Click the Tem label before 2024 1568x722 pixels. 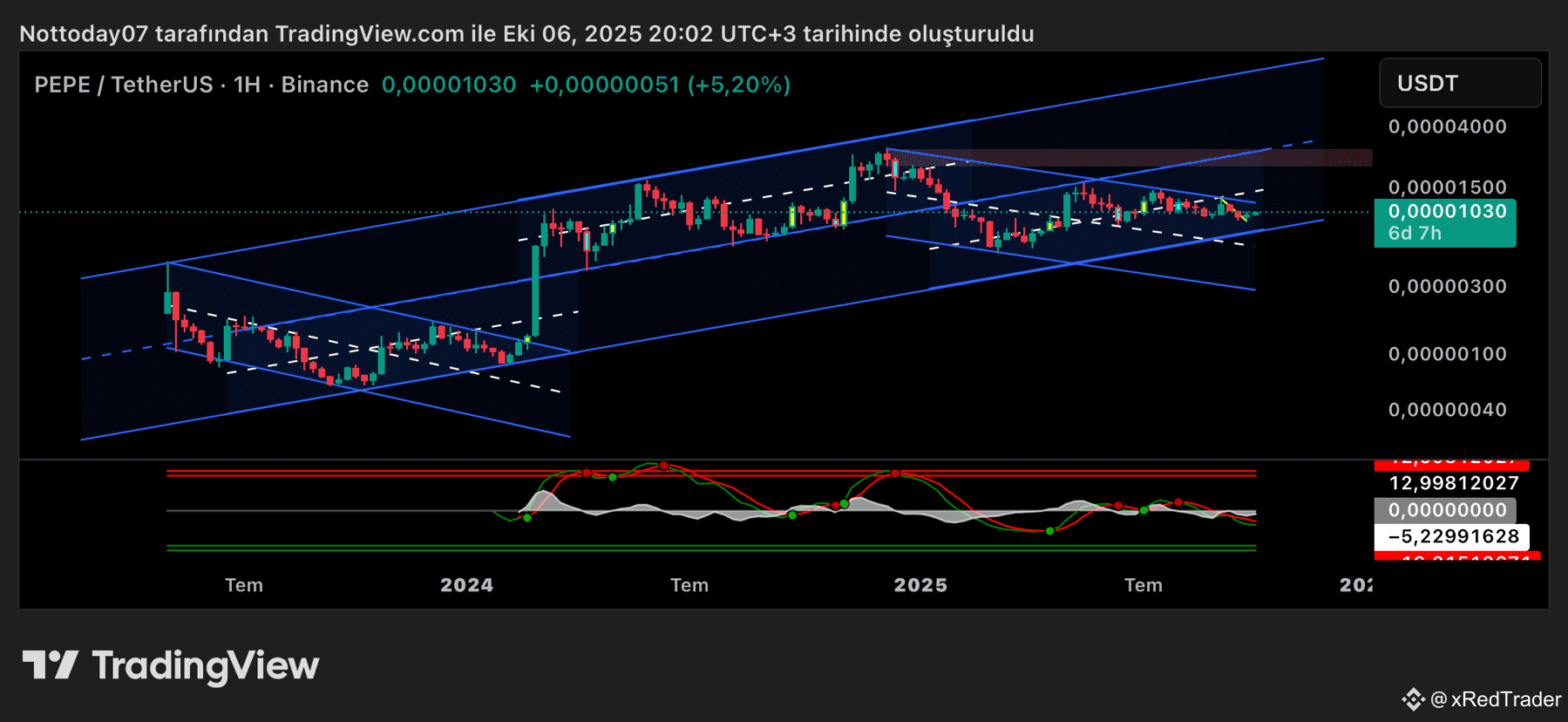244,585
